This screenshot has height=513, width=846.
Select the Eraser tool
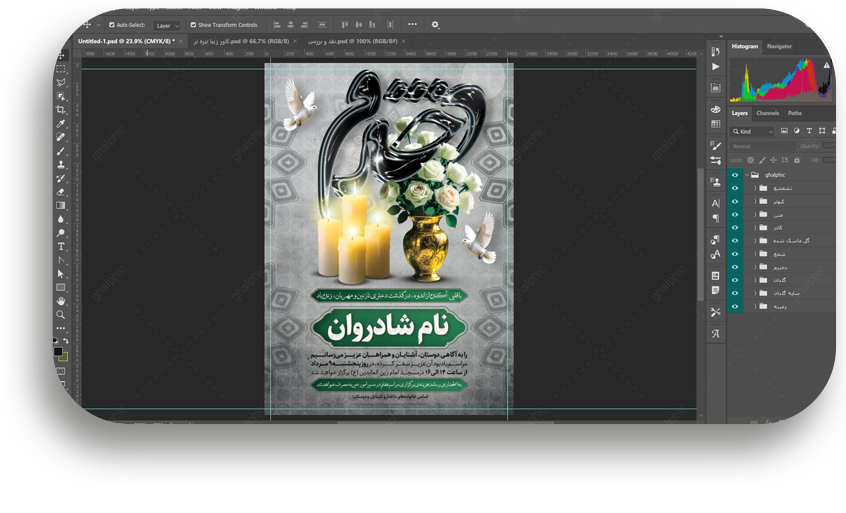[61, 191]
